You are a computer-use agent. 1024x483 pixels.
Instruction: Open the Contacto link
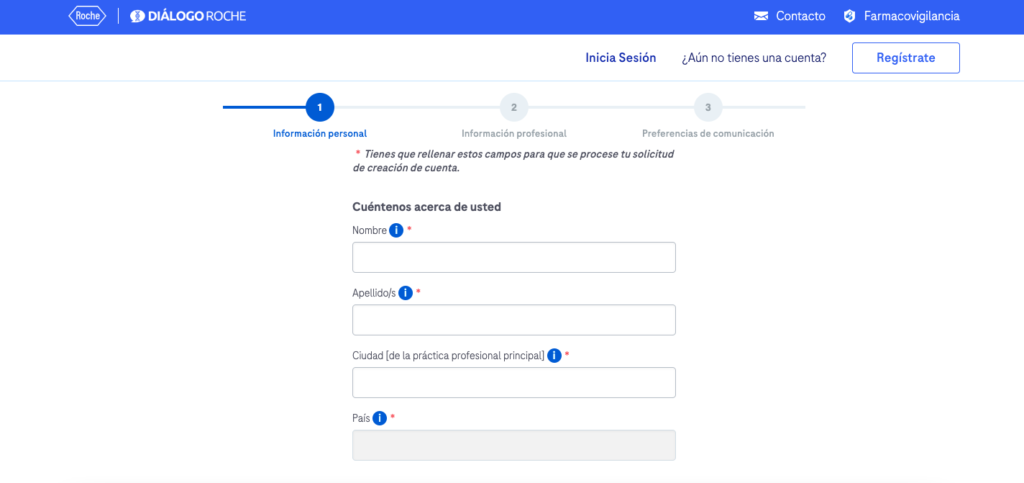coord(800,16)
